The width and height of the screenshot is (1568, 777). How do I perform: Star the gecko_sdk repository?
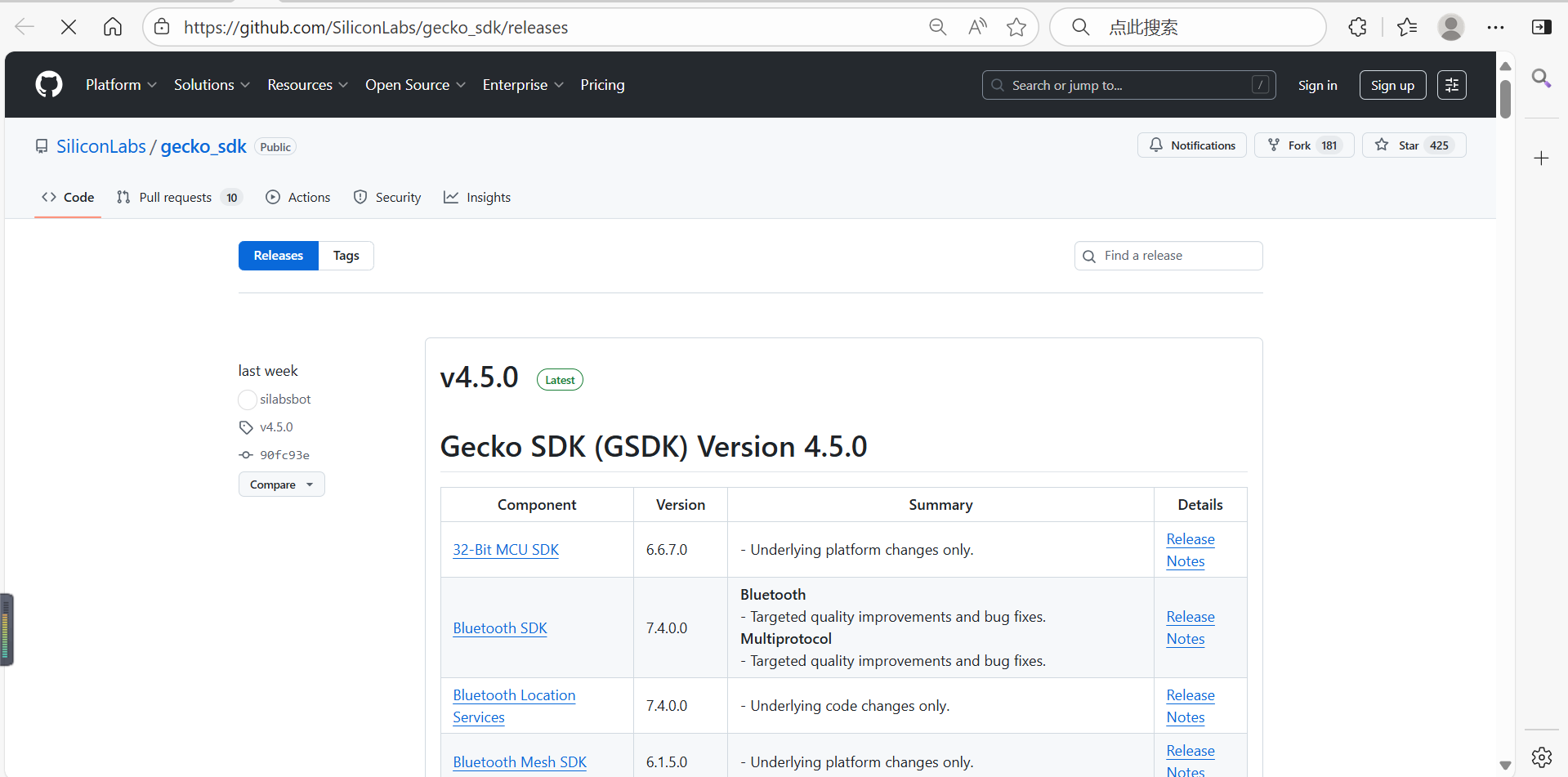point(1414,145)
